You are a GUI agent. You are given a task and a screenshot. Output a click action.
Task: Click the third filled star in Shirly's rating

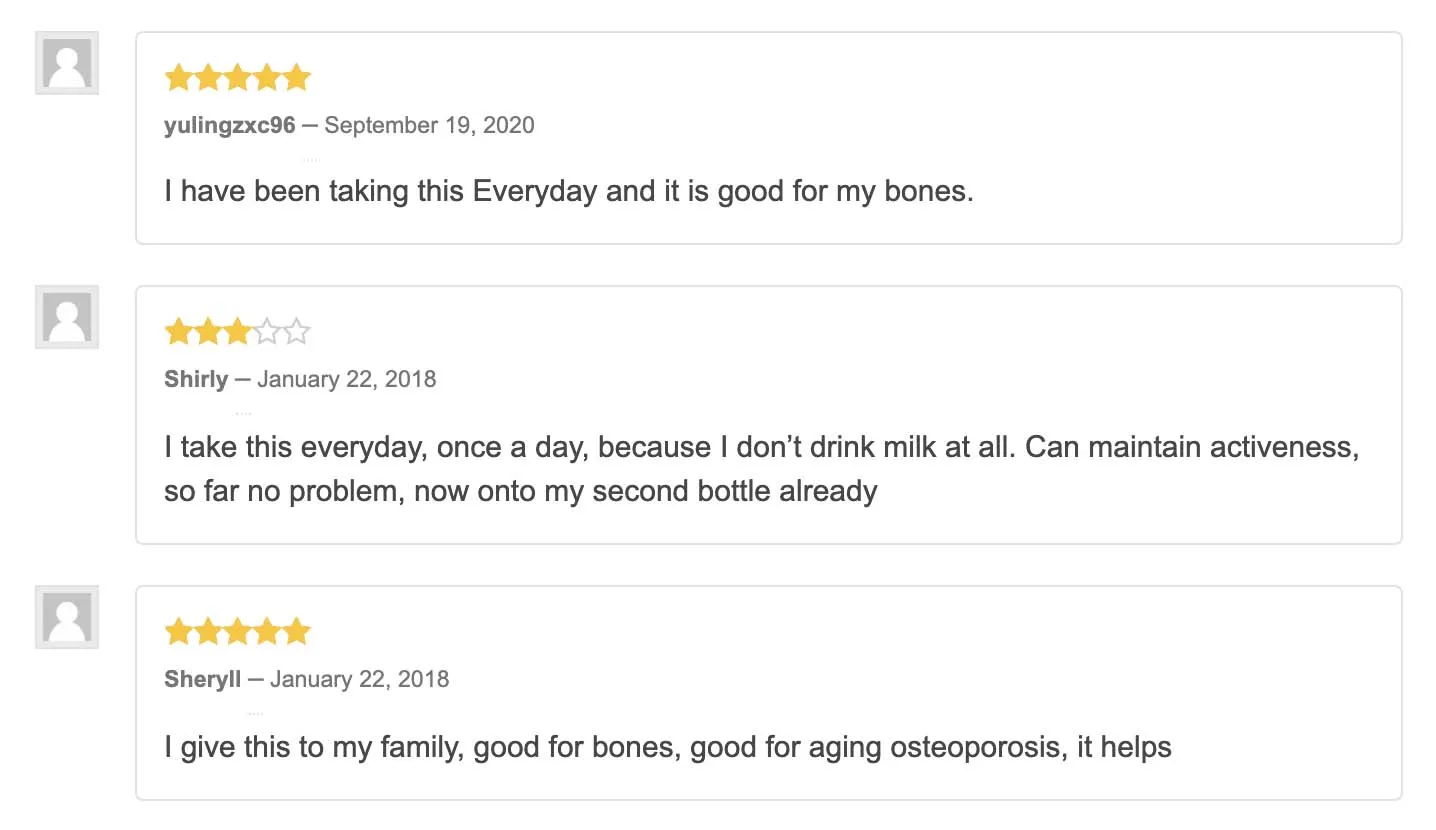tap(237, 331)
